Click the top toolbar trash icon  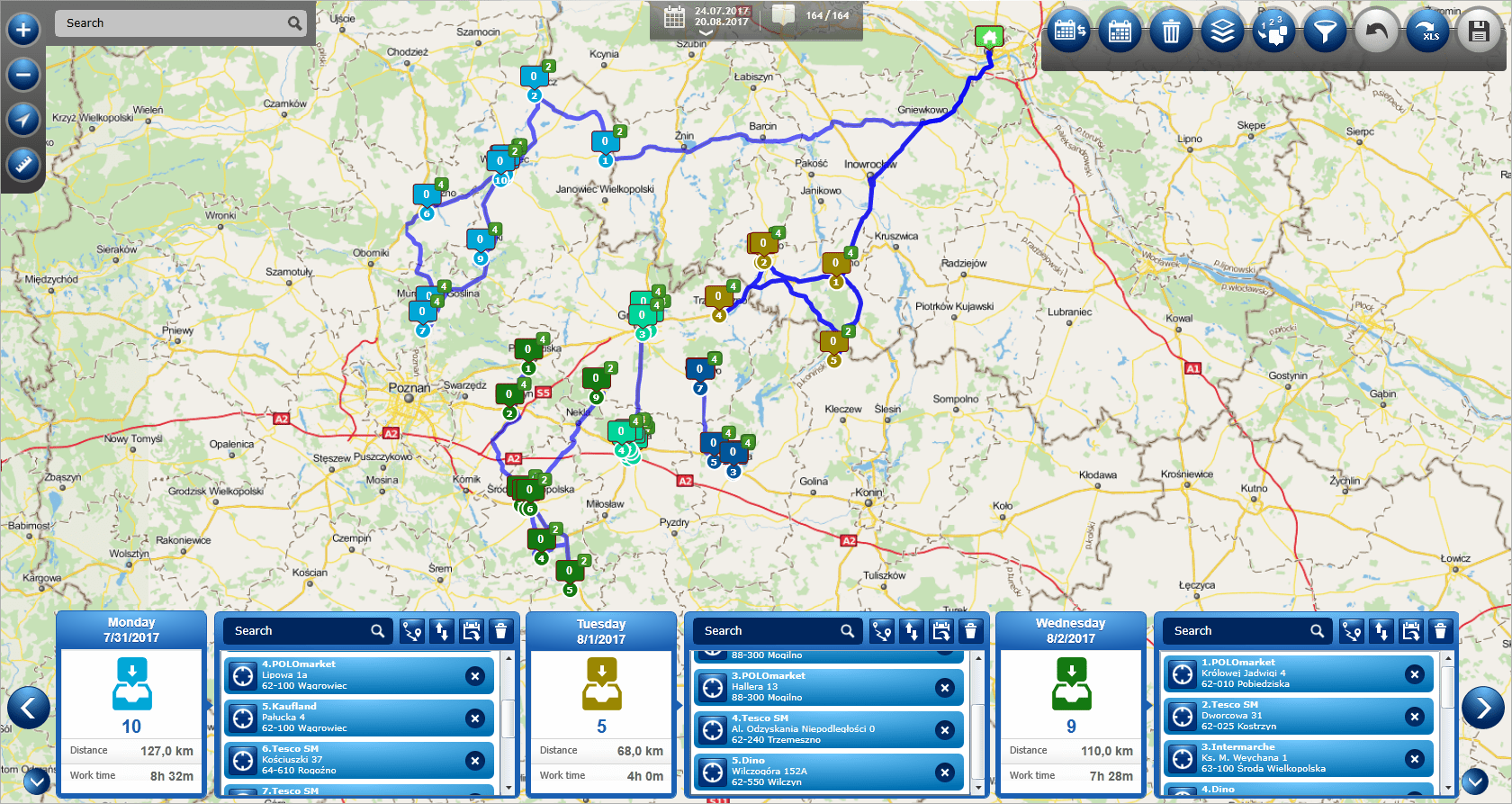pos(1171,33)
